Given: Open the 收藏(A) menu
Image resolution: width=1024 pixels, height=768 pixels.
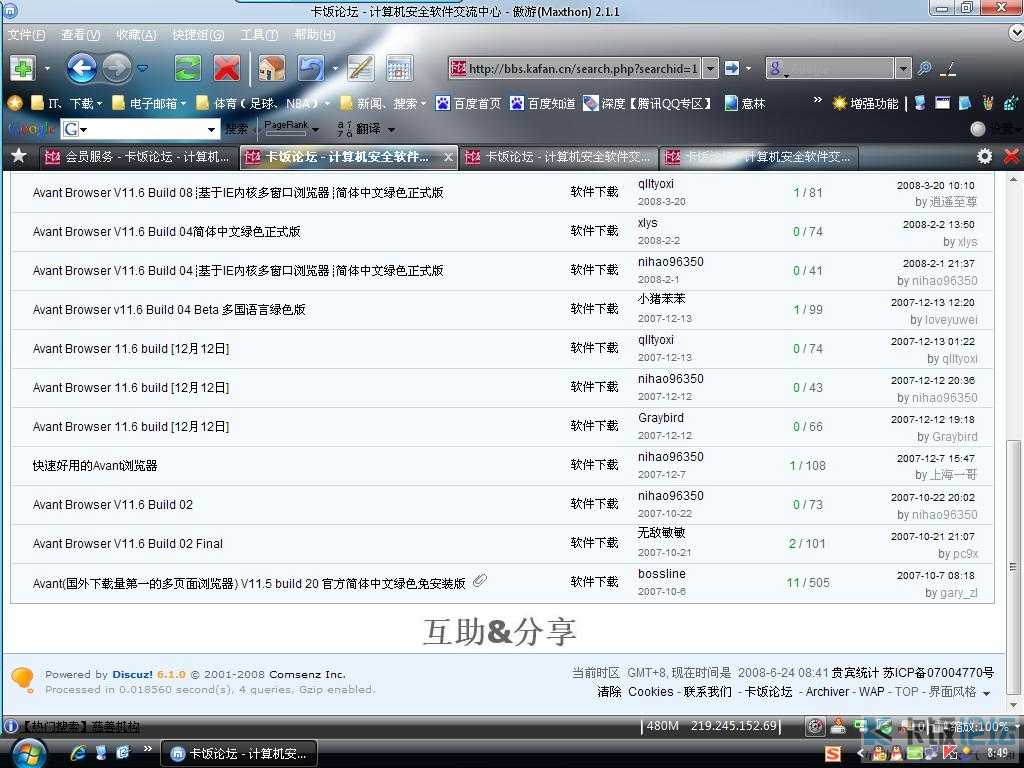Looking at the screenshot, I should [136, 35].
